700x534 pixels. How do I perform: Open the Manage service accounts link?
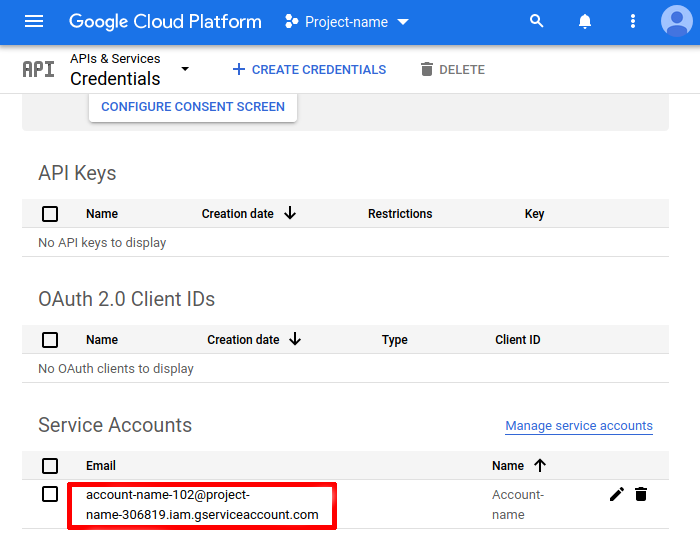click(578, 426)
